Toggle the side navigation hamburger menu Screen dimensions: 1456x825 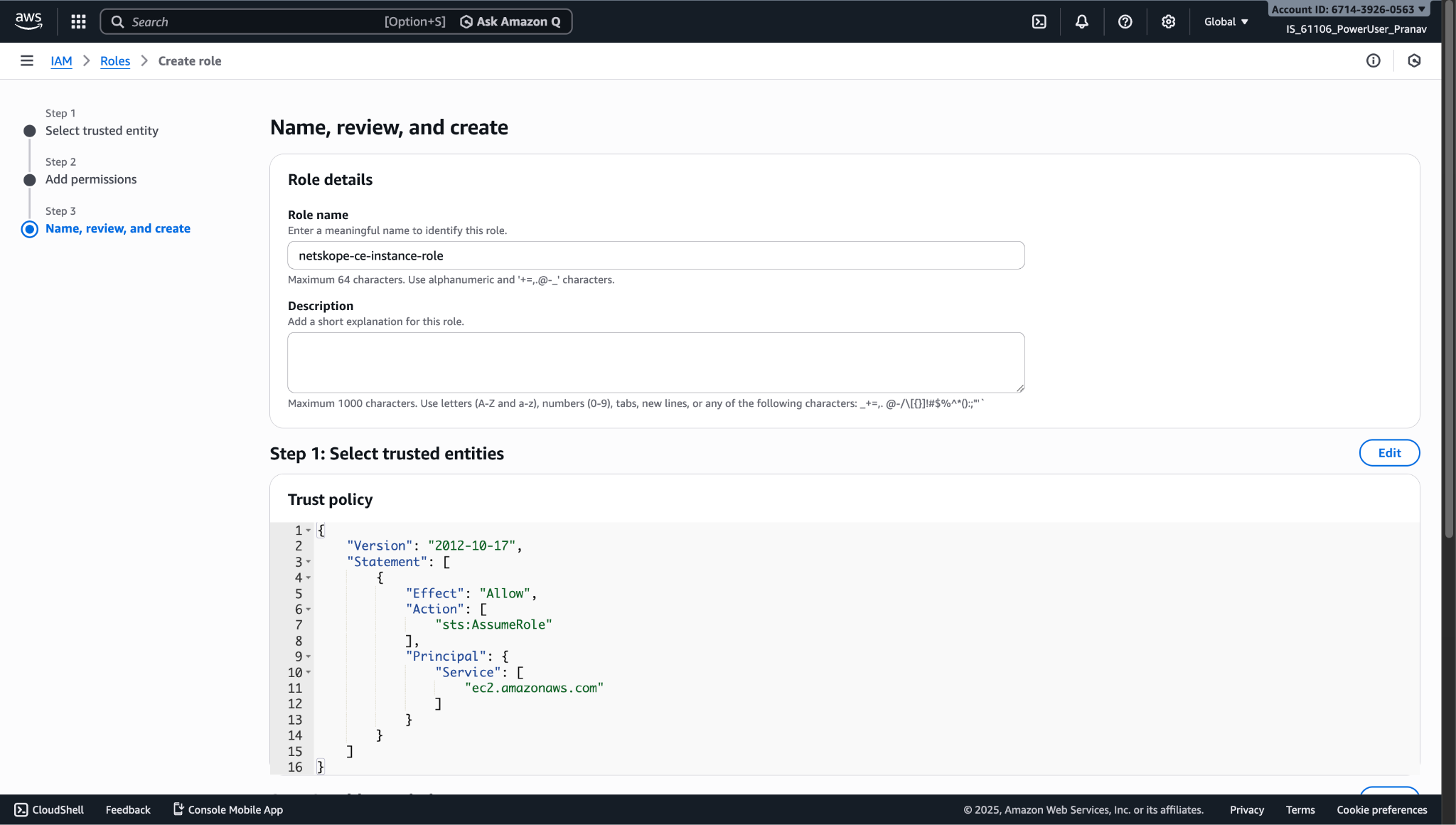pyautogui.click(x=27, y=61)
